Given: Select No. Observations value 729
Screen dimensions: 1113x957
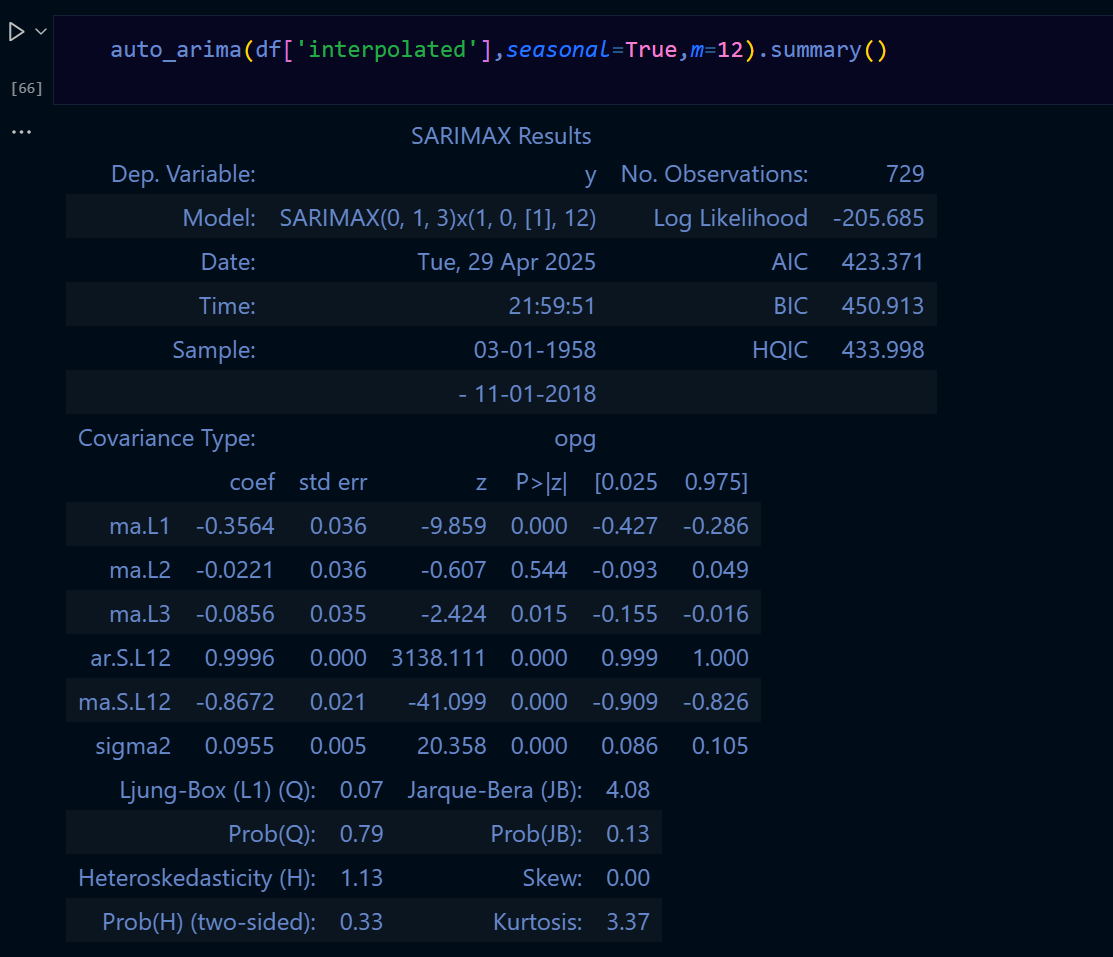Looking at the screenshot, I should 905,174.
